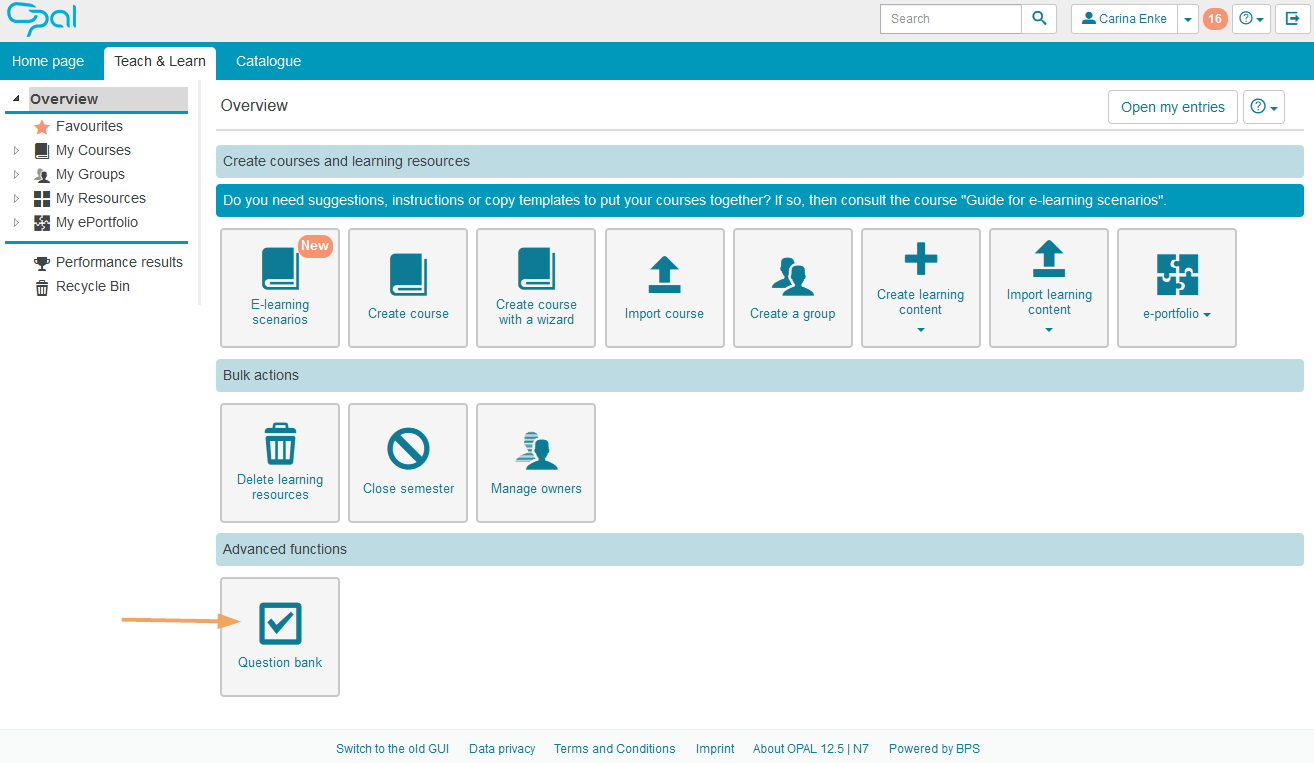Click the Close semester icon

point(408,449)
